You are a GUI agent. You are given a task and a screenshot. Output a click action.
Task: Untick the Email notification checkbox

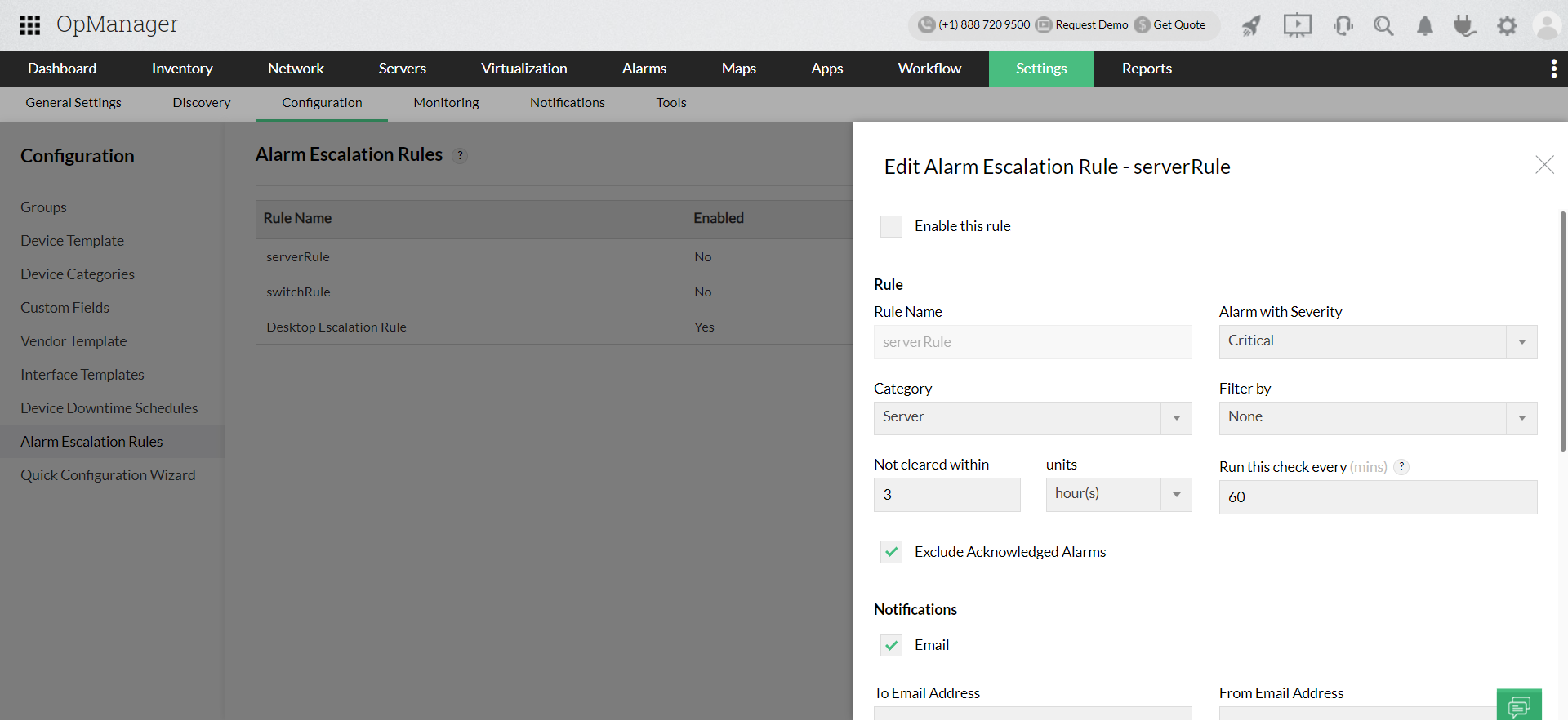(x=892, y=646)
